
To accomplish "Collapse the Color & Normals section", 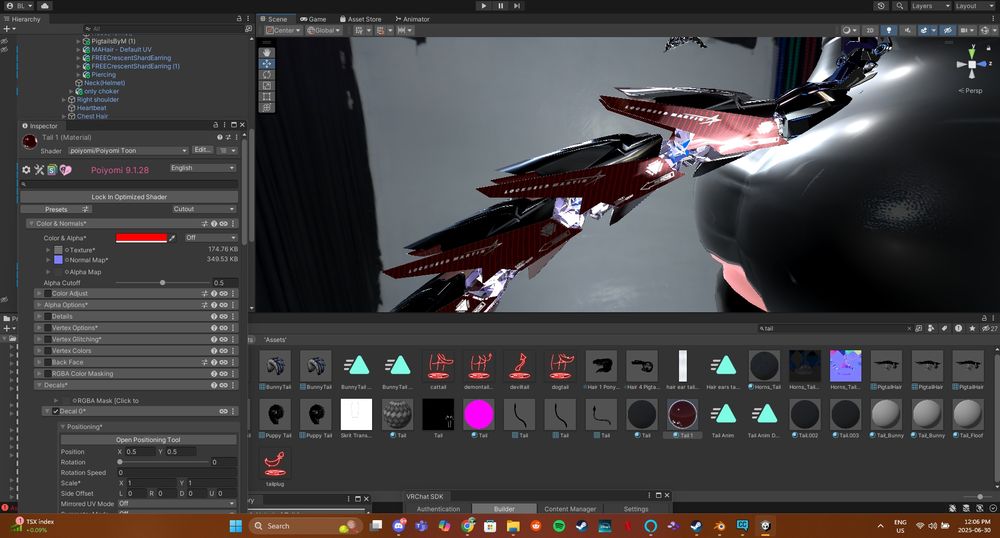I will [x=31, y=224].
